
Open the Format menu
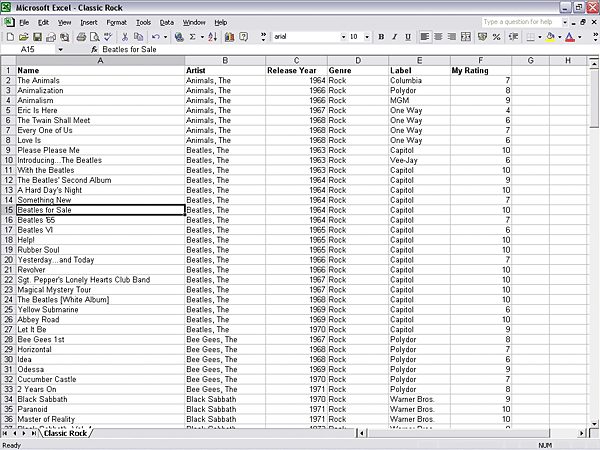[x=116, y=21]
